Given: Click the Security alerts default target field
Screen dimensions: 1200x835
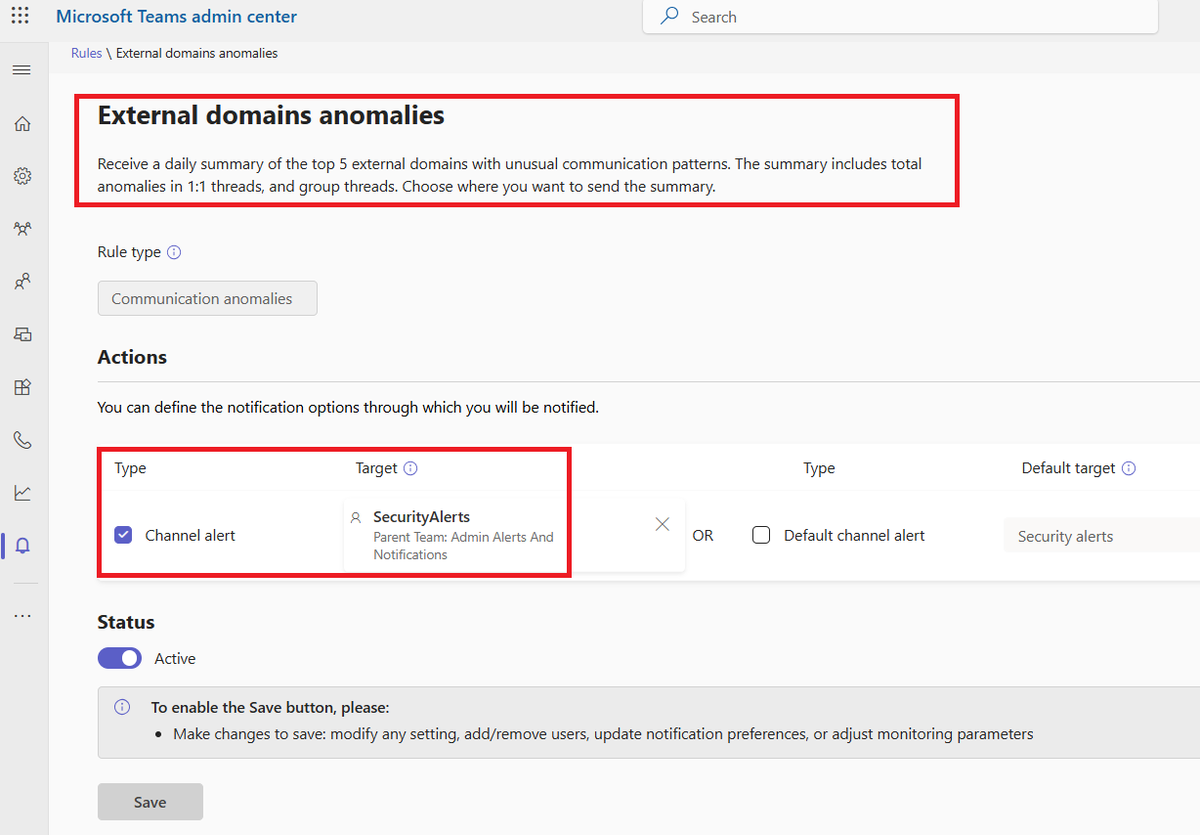Looking at the screenshot, I should click(1102, 536).
